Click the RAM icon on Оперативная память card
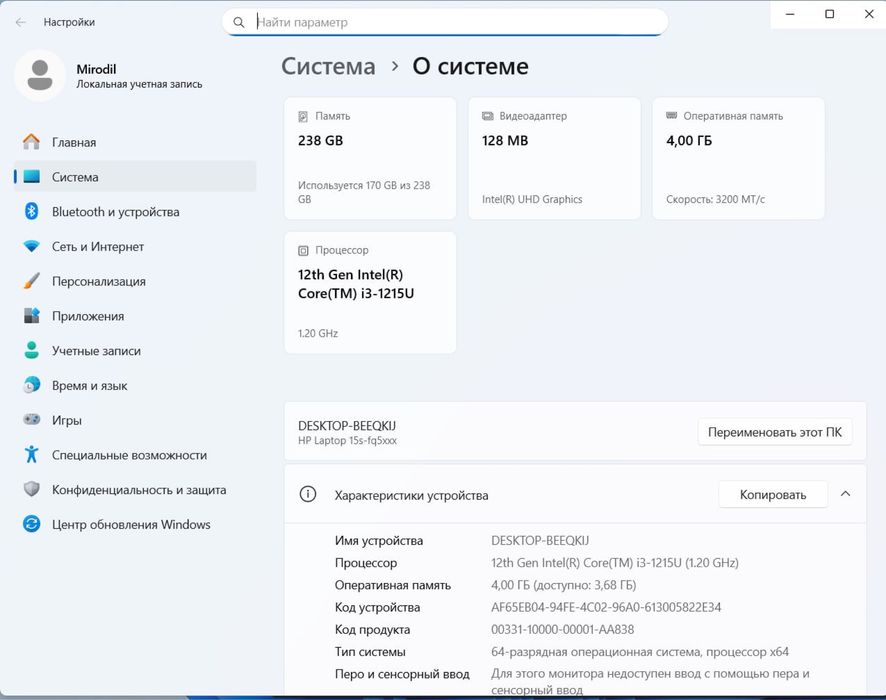 tap(671, 116)
